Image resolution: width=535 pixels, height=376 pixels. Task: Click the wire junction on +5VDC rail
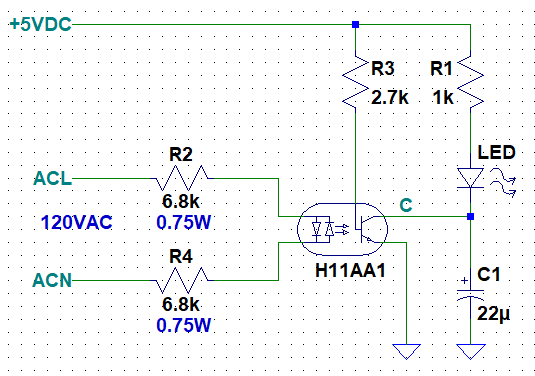[x=356, y=25]
